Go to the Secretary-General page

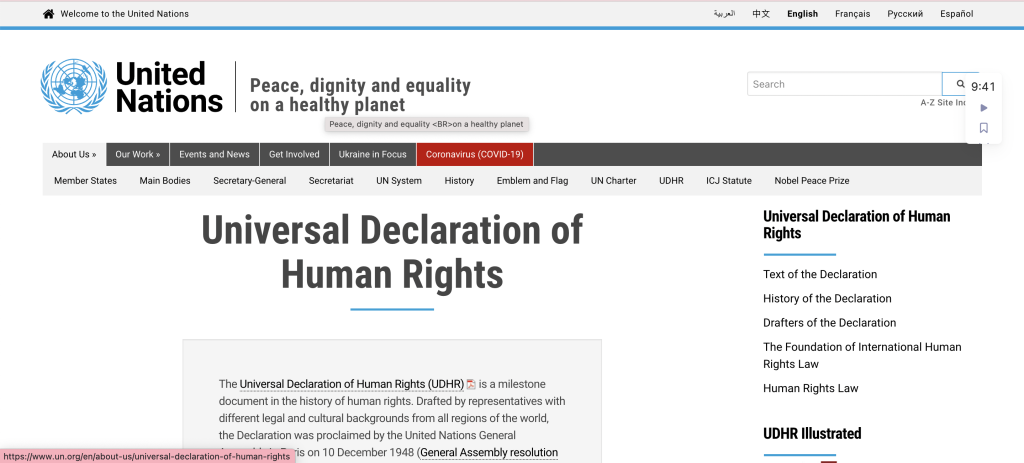point(249,181)
